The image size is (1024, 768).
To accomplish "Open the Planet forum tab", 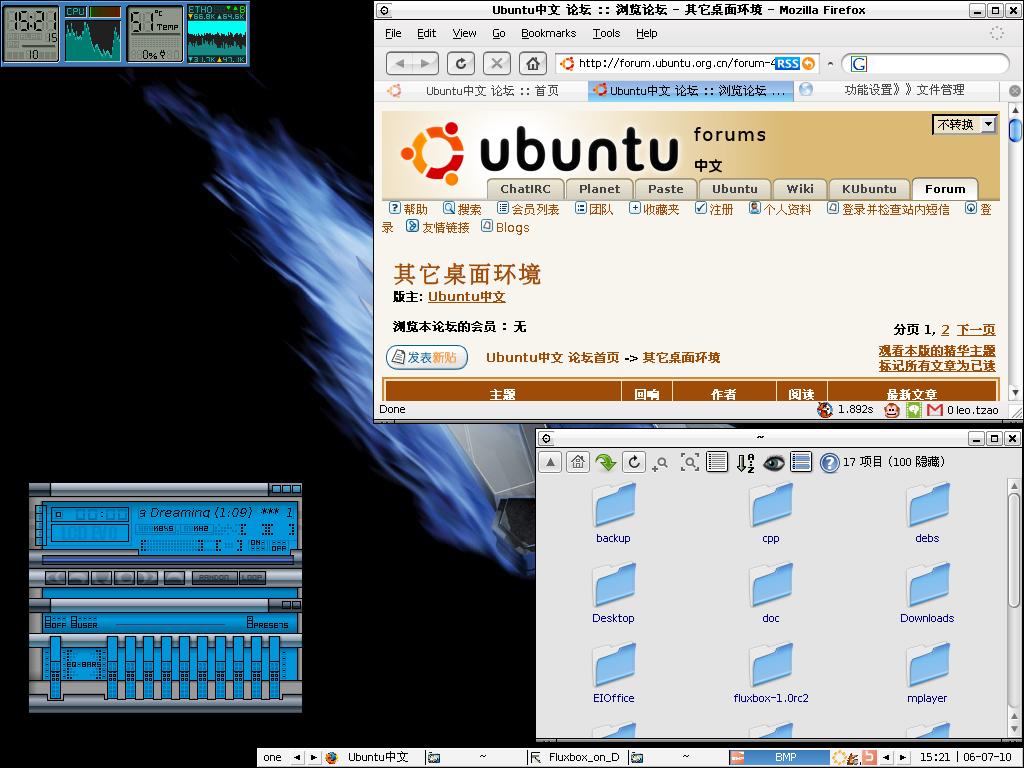I will 600,189.
